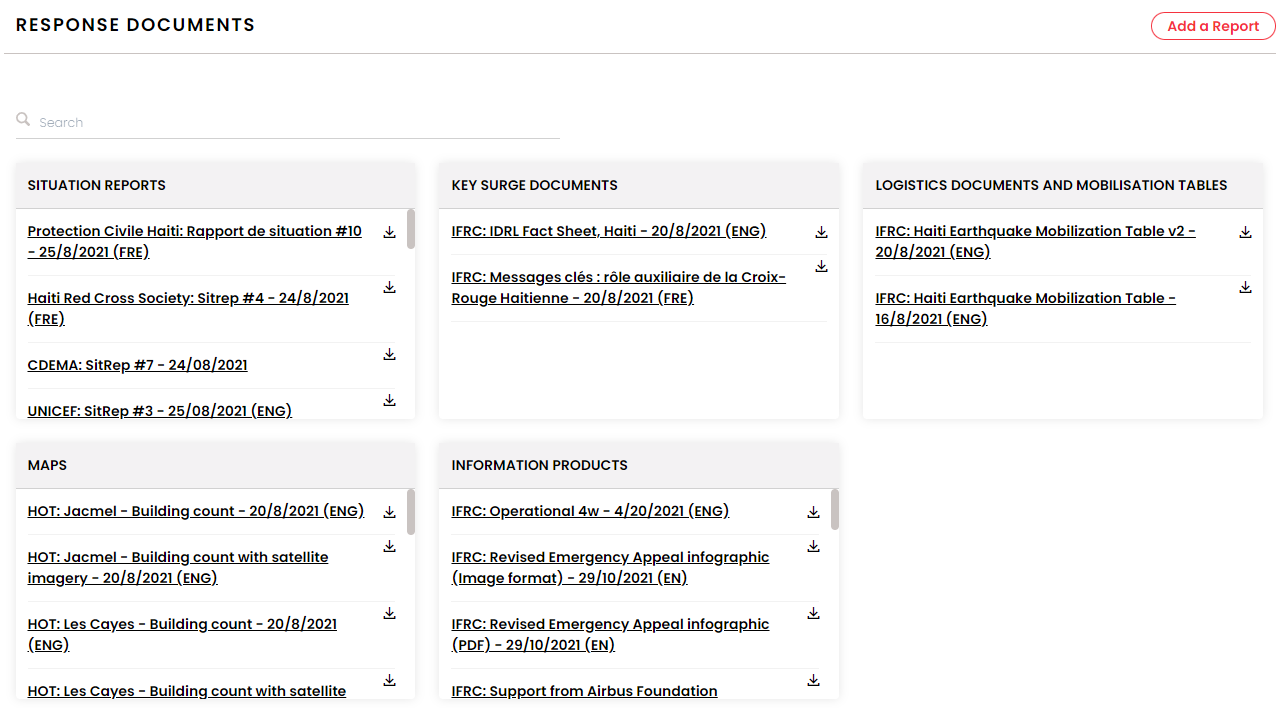Open IFRC Operational 4w link
The image size is (1284, 708).
coord(591,511)
